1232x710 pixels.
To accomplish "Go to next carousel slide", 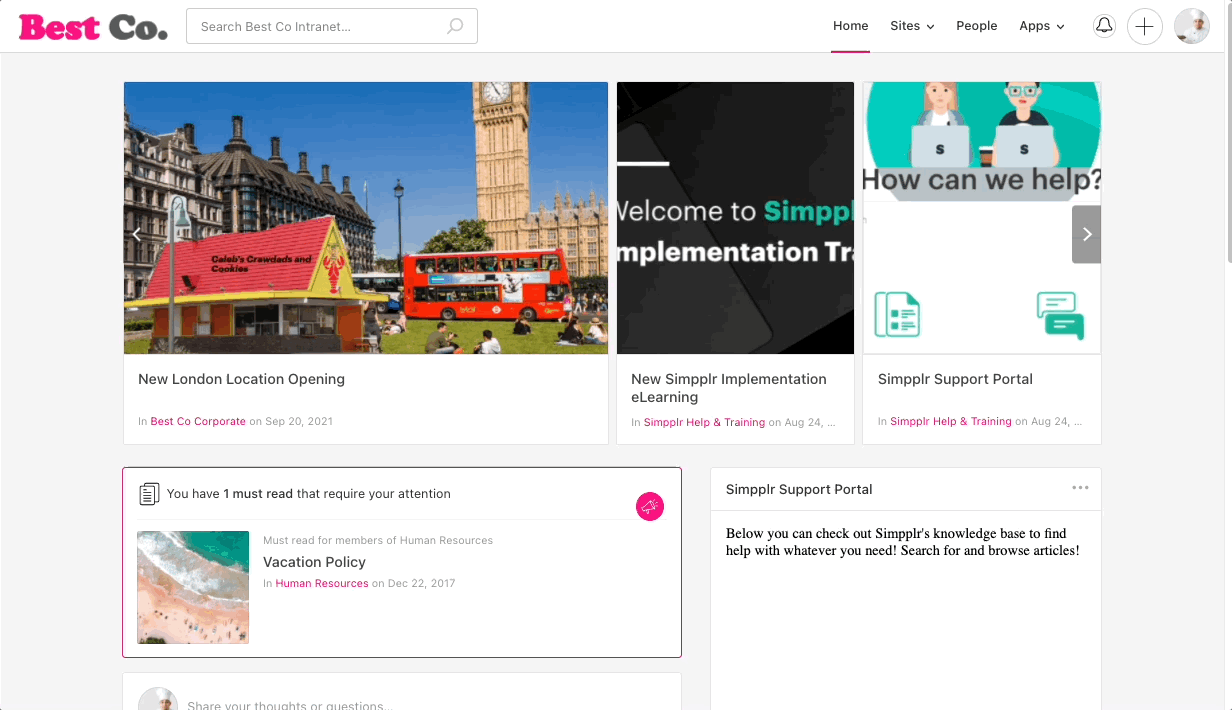I will (x=1087, y=234).
